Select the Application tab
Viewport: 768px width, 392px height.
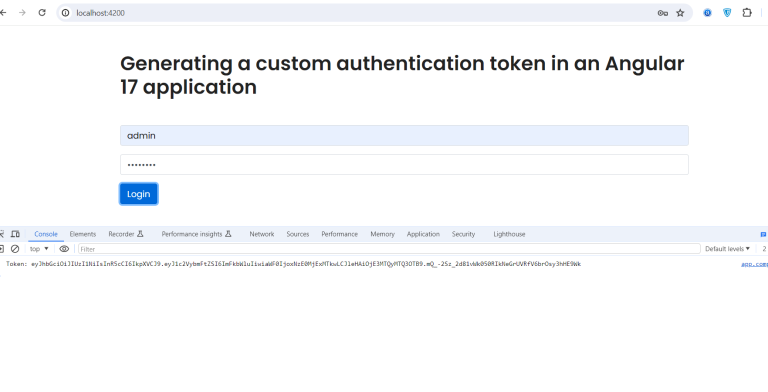pos(423,234)
